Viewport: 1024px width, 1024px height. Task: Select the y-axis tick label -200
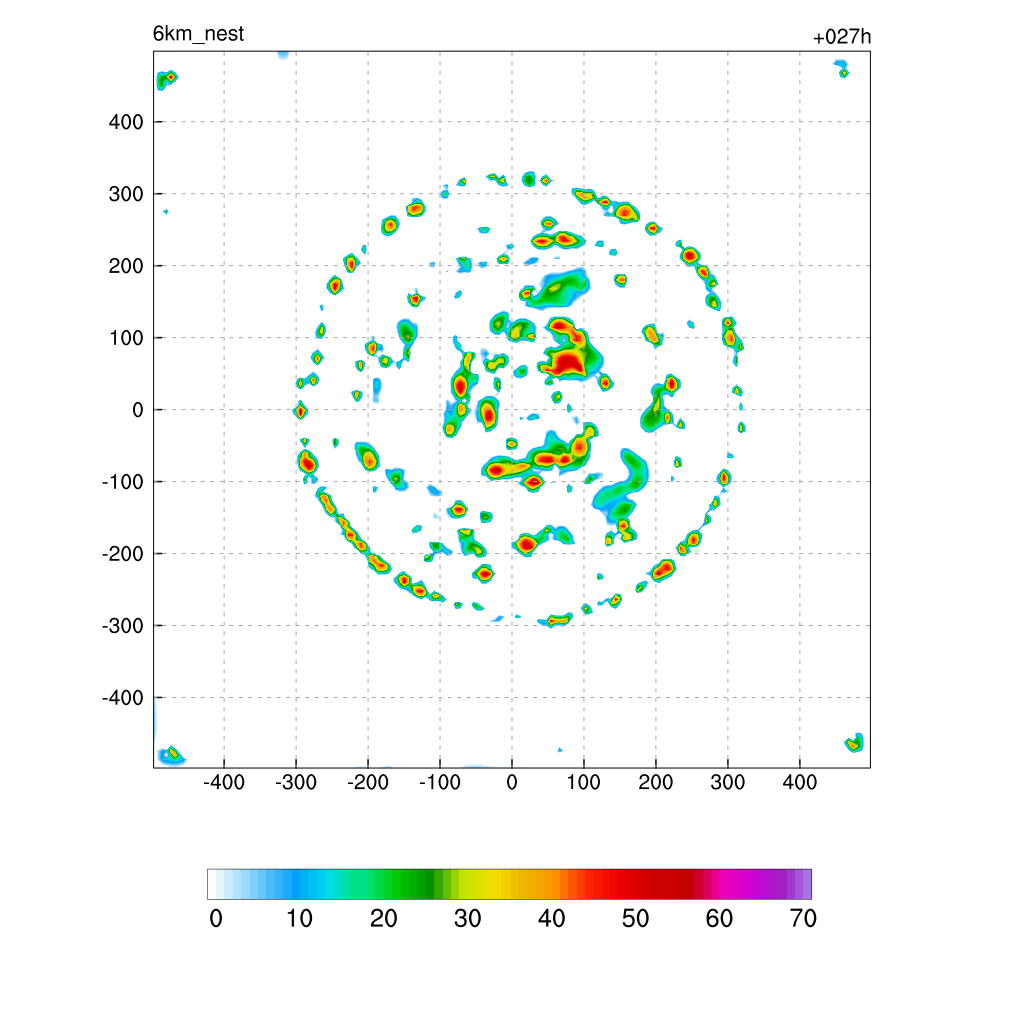(122, 554)
